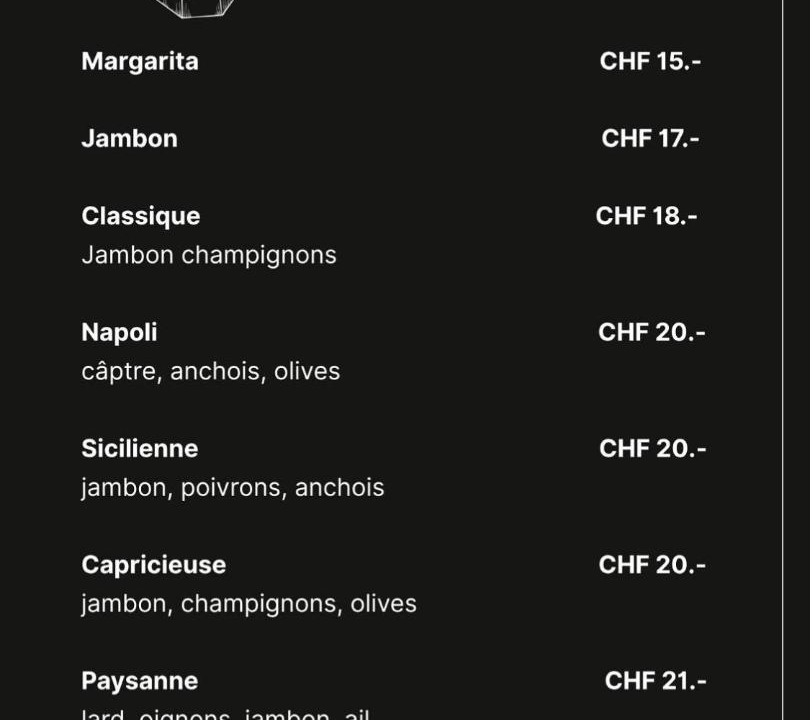
Task: Click the Jambon pizza title
Action: click(x=130, y=138)
